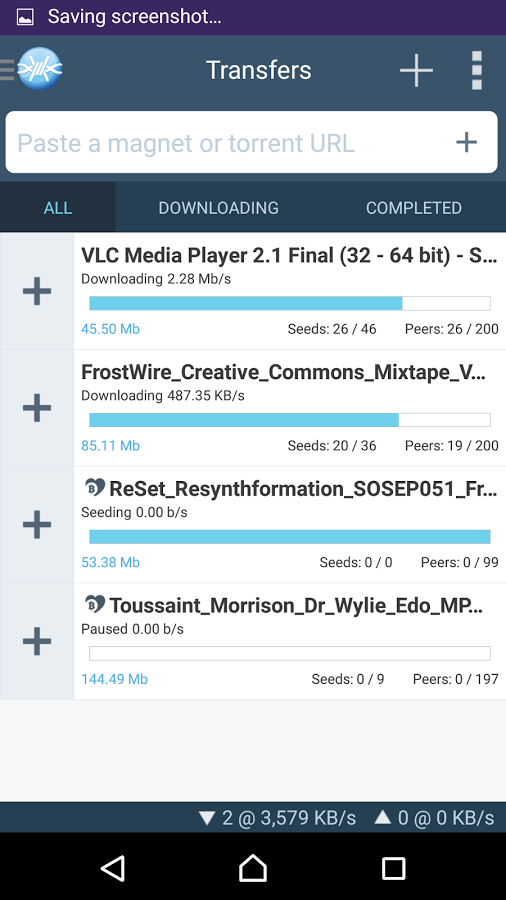Tap the Android recent apps square button
The width and height of the screenshot is (506, 900).
[x=394, y=868]
